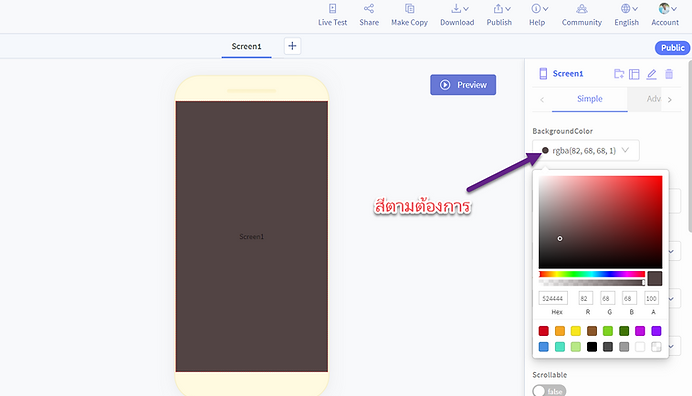Viewport: 692px width, 396px height.
Task: Click the saturation color picker area
Action: coord(600,222)
